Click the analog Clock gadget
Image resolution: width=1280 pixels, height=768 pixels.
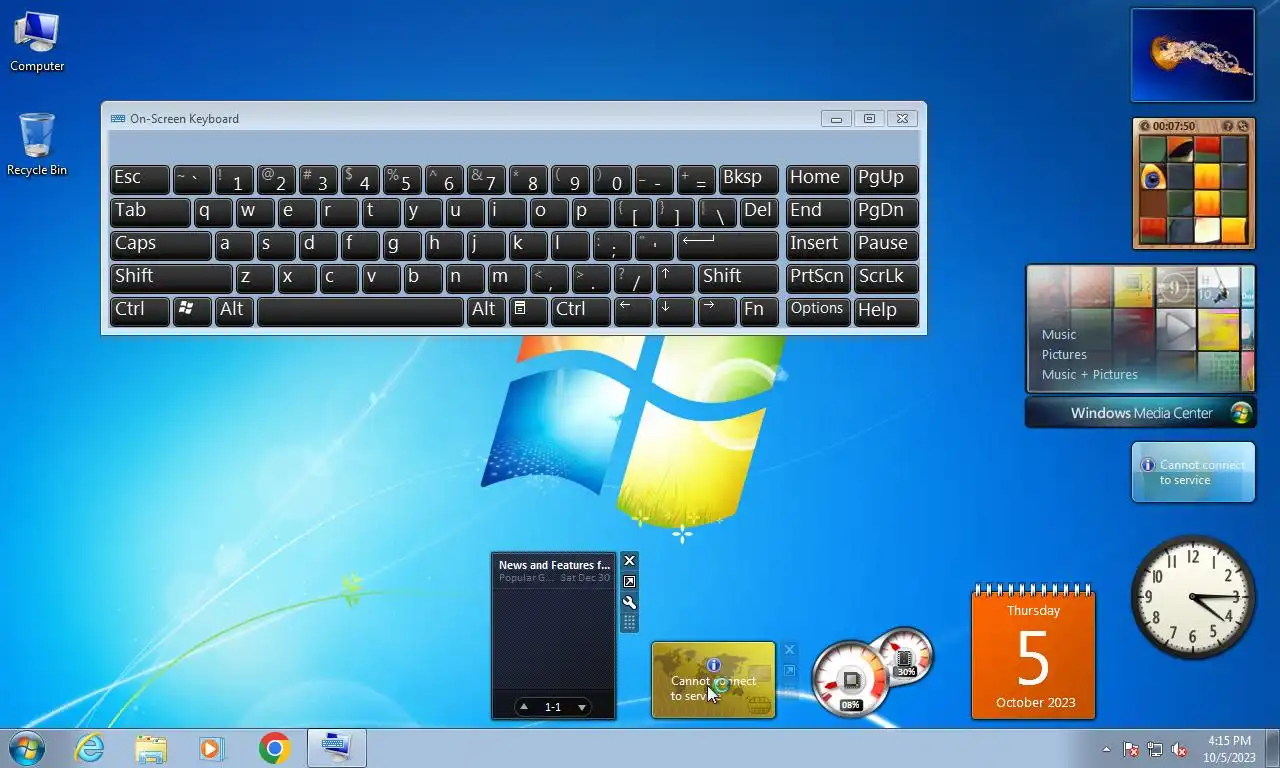tap(1192, 597)
